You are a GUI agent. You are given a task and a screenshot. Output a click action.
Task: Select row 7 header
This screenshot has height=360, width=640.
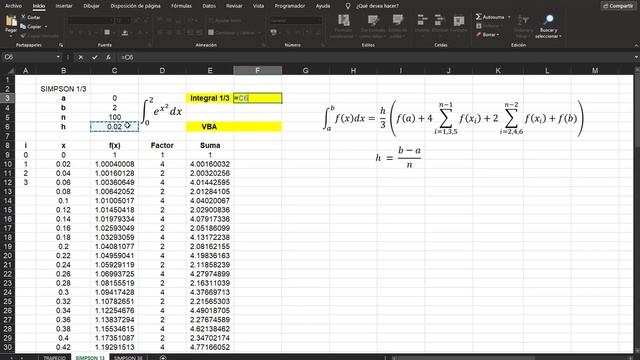point(7,136)
